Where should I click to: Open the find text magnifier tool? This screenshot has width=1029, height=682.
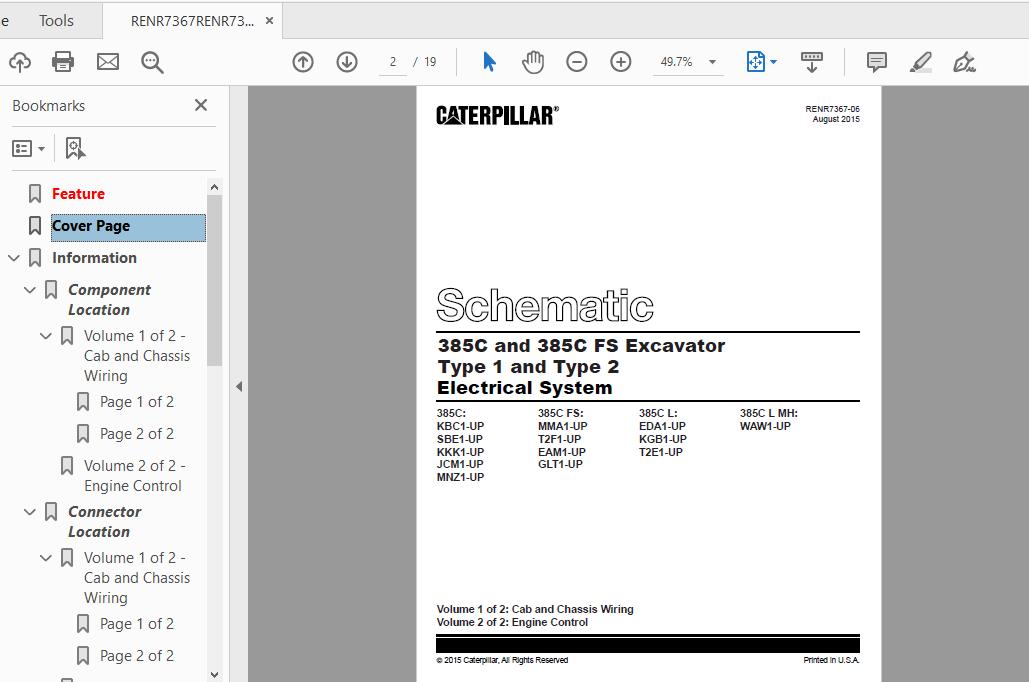pyautogui.click(x=152, y=62)
